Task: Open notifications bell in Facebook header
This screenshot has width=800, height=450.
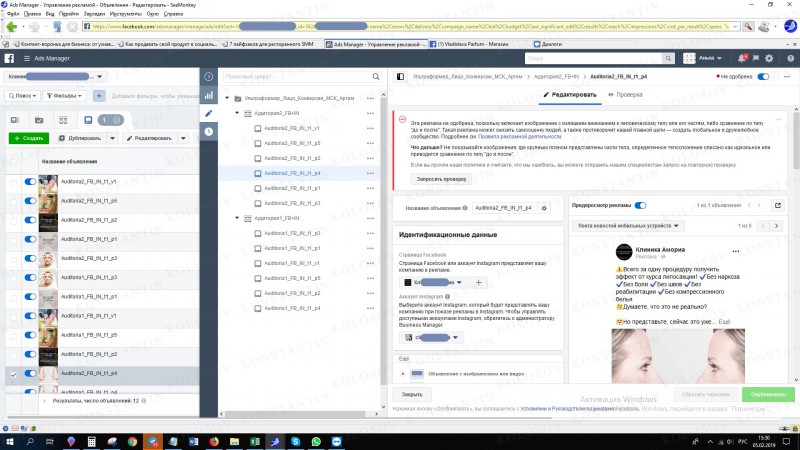Action: (741, 58)
